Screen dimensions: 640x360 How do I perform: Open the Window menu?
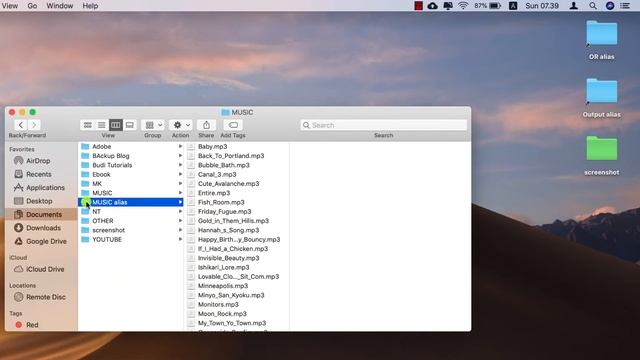[60, 6]
